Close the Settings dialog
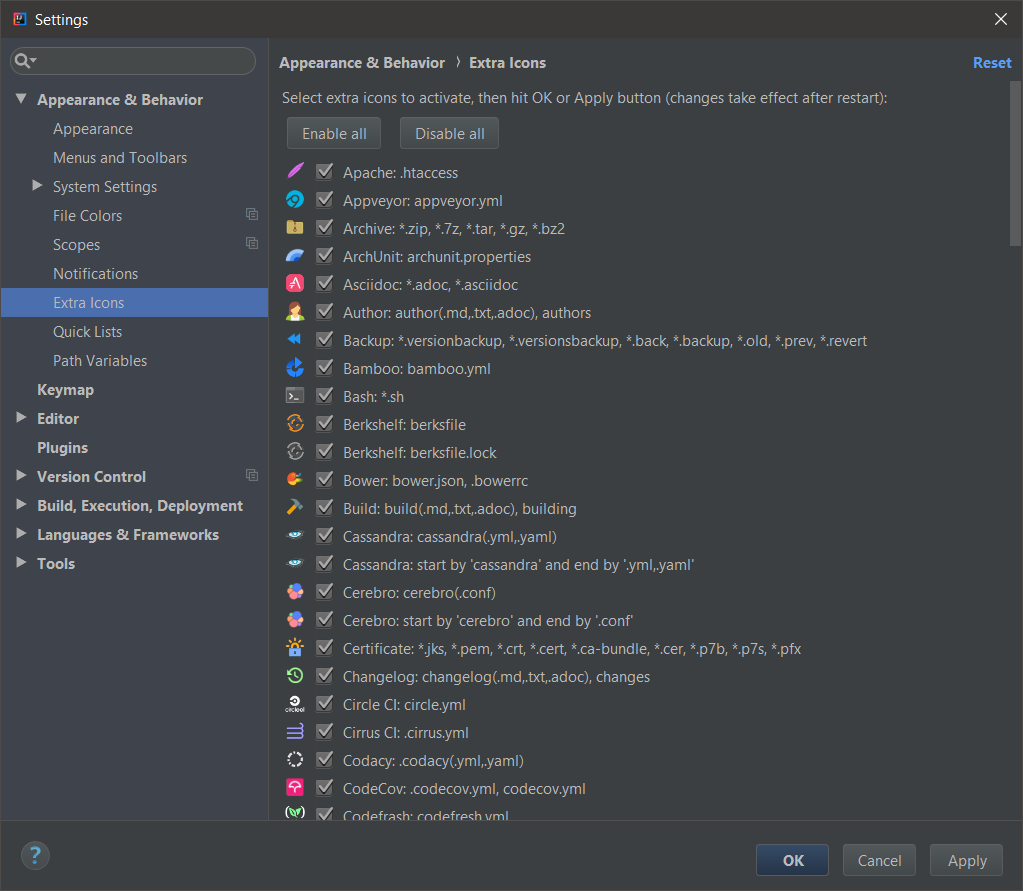This screenshot has width=1023, height=891. (x=1000, y=19)
